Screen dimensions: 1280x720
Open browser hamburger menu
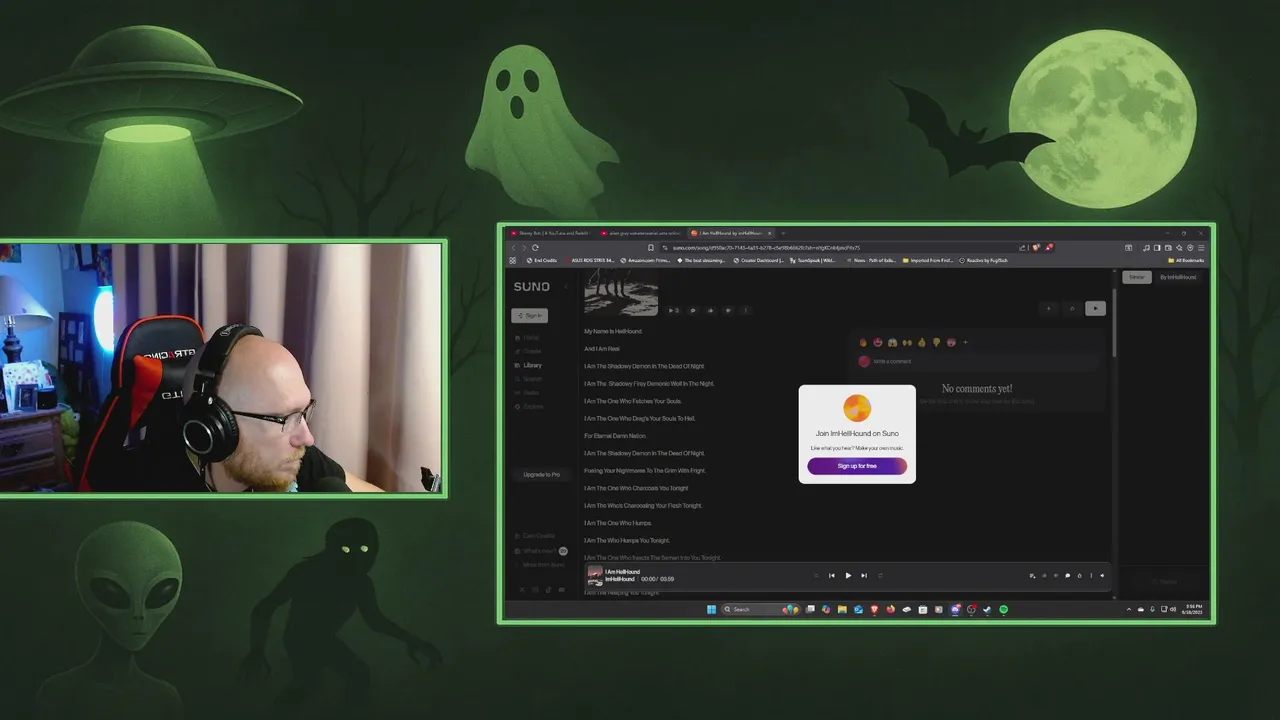click(1201, 247)
